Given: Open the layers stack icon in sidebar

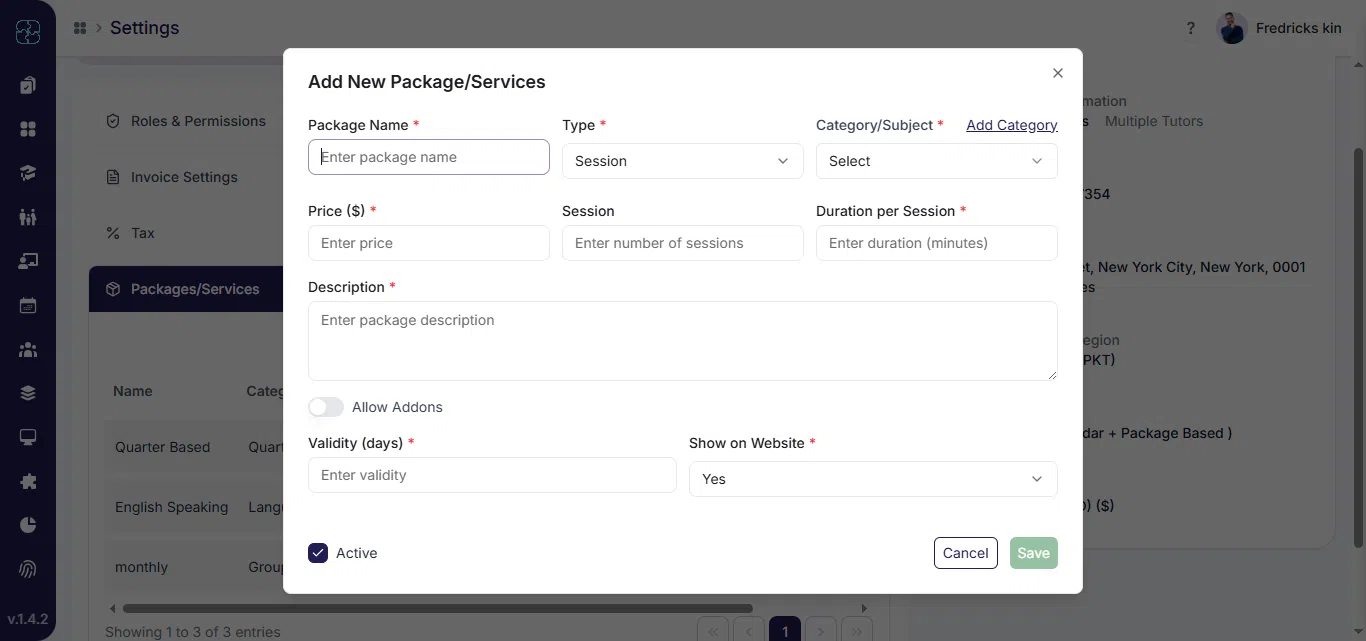Looking at the screenshot, I should point(28,393).
